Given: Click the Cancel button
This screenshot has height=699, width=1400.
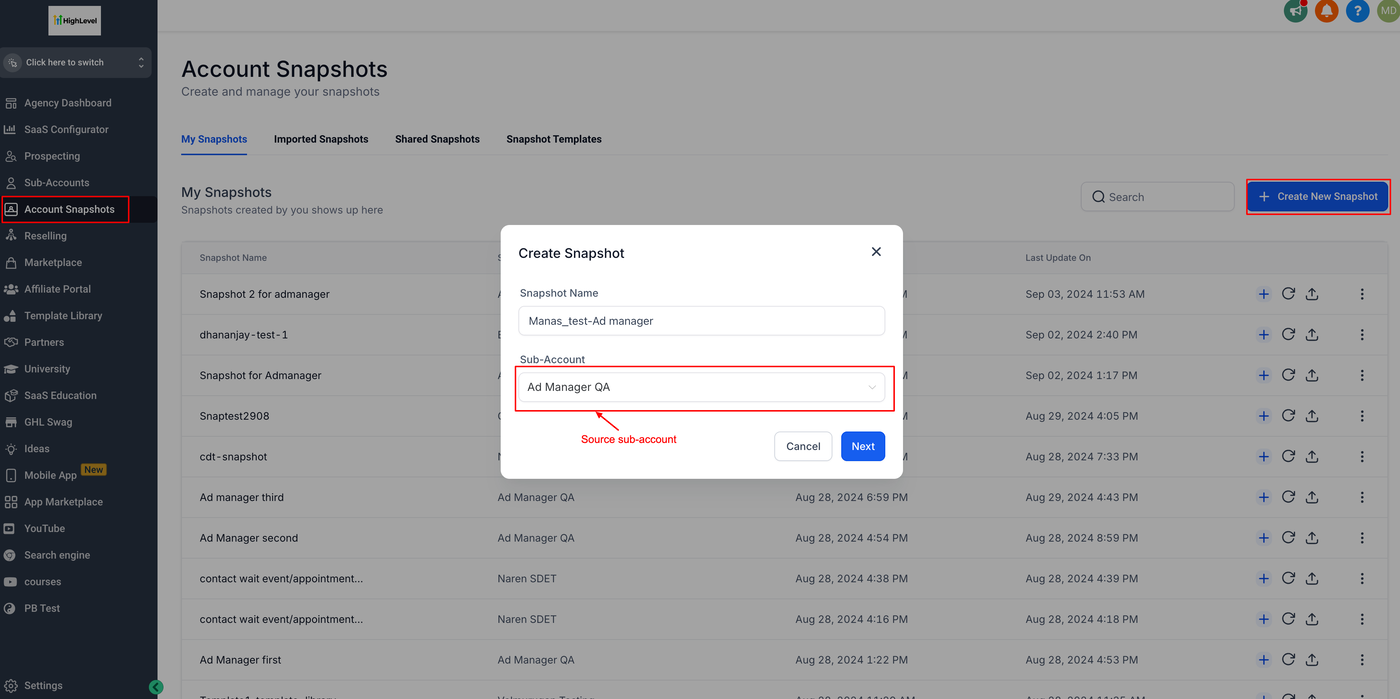Looking at the screenshot, I should click(x=803, y=446).
